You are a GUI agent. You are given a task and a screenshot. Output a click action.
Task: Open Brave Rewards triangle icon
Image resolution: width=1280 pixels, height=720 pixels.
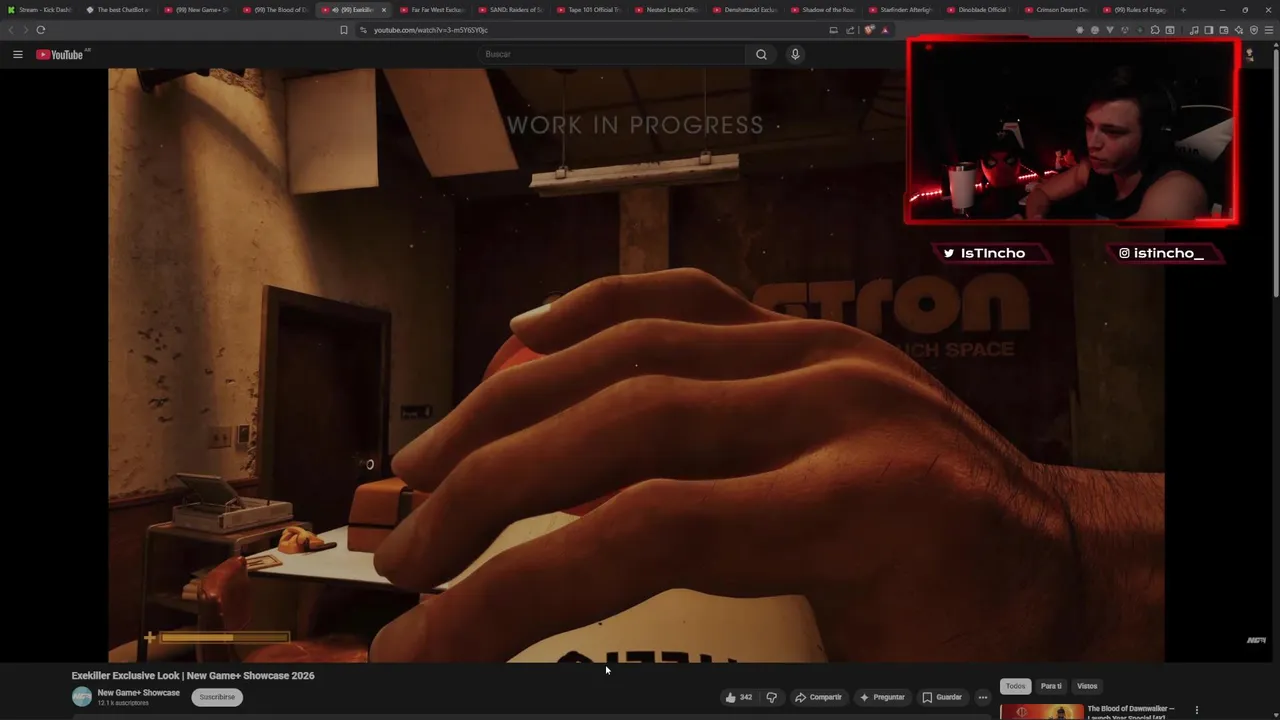885,30
